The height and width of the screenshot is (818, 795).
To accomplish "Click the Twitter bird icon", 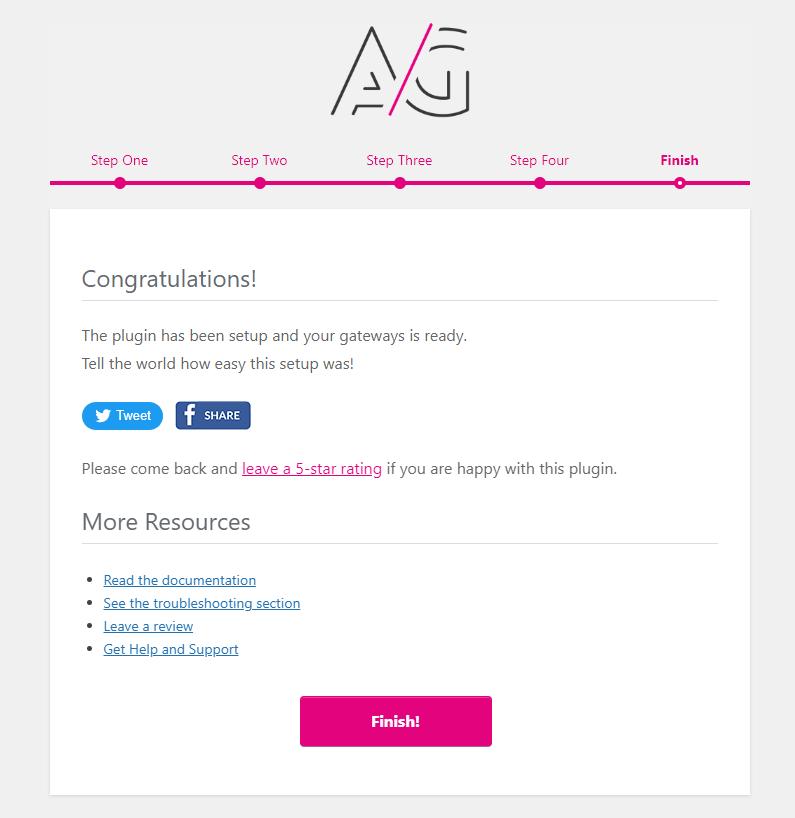I will 103,415.
